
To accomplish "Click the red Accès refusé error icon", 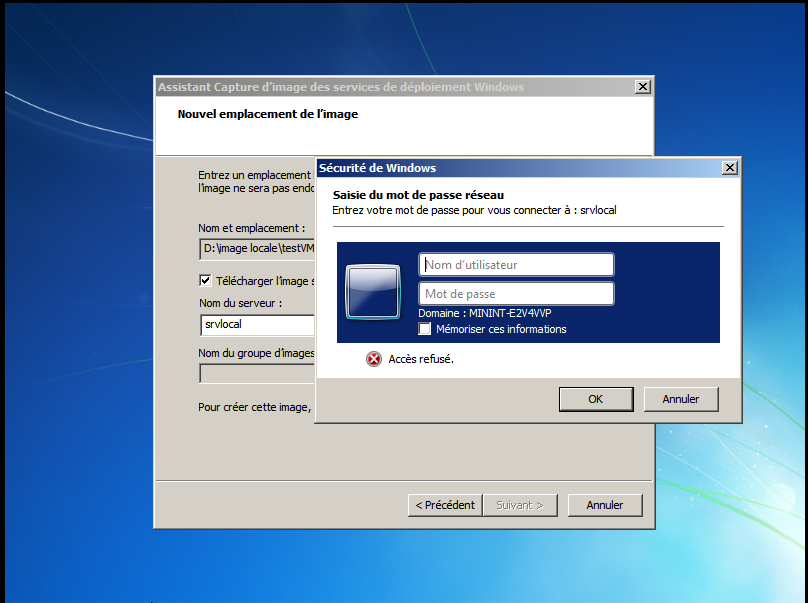I will [x=374, y=359].
